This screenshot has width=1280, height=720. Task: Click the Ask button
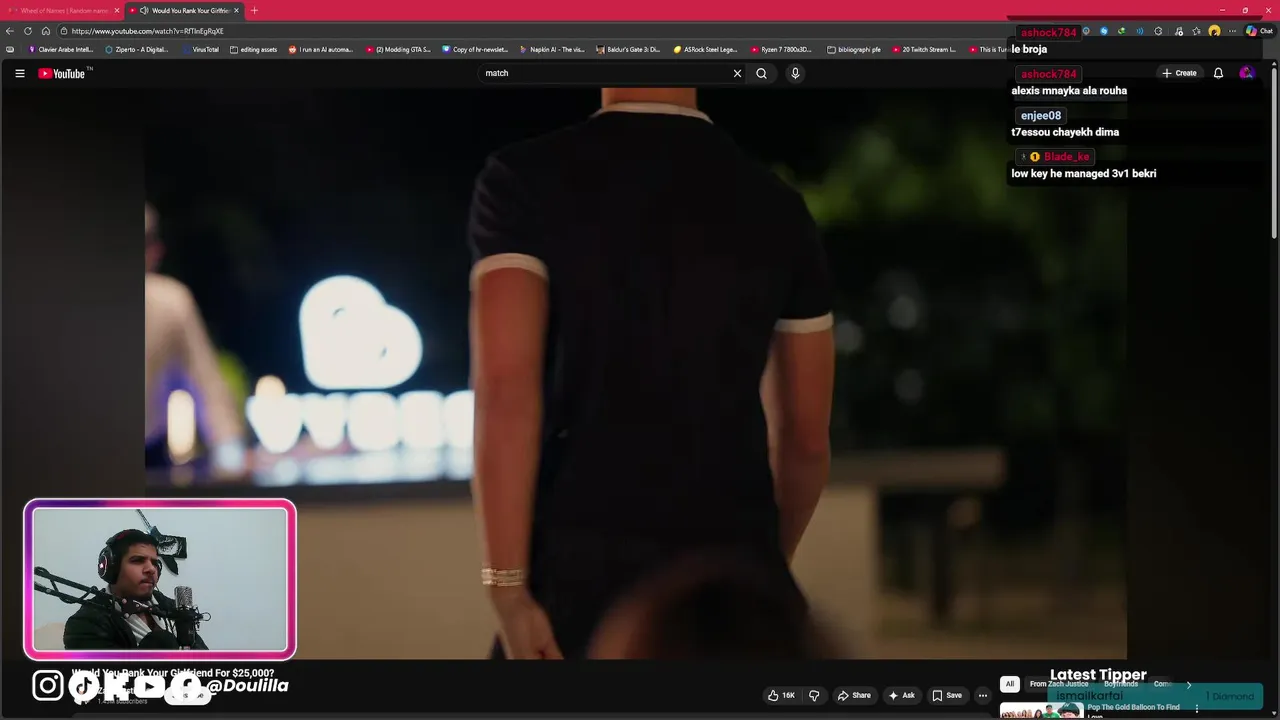pos(901,695)
